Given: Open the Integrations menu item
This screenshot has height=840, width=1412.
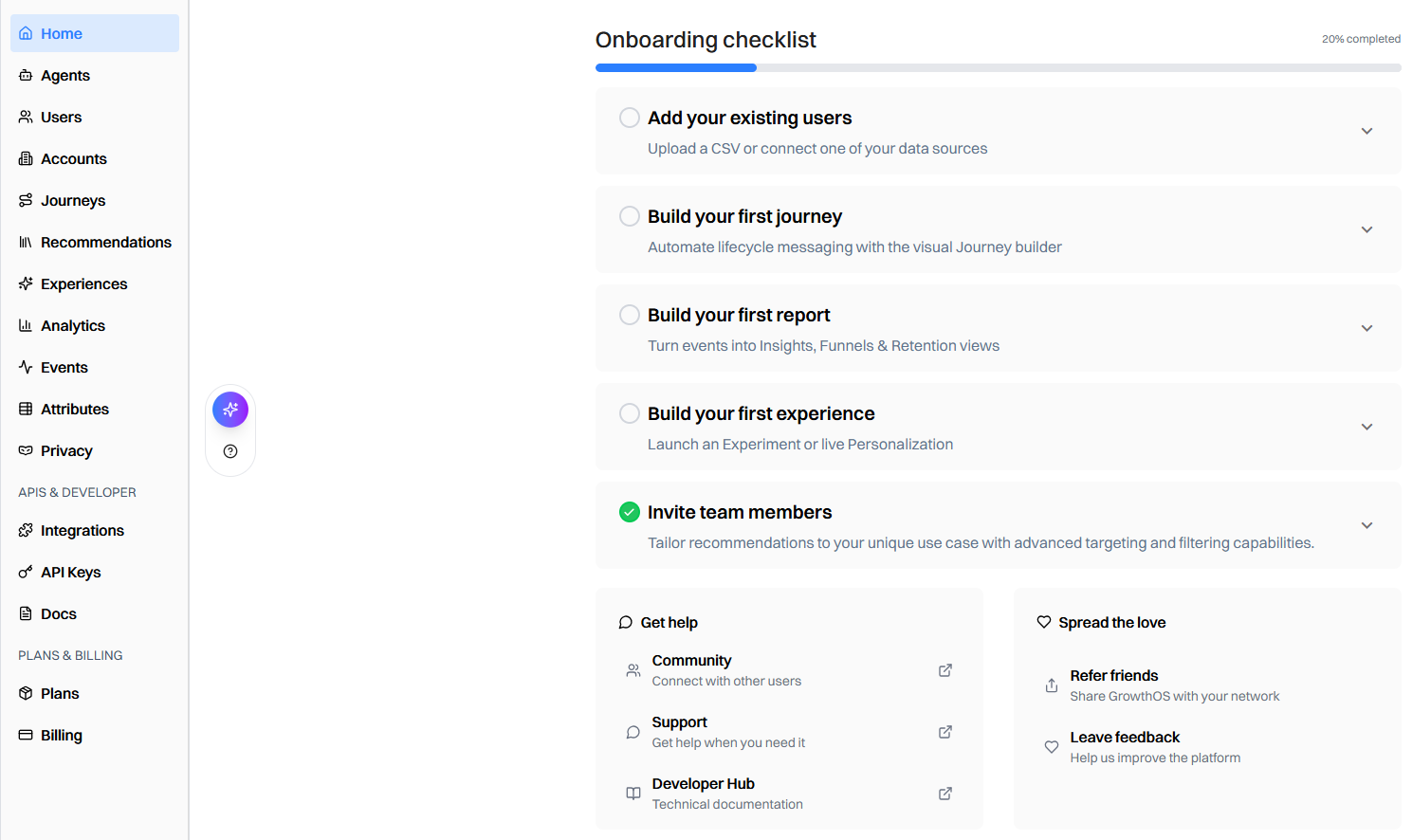Looking at the screenshot, I should click(95, 530).
